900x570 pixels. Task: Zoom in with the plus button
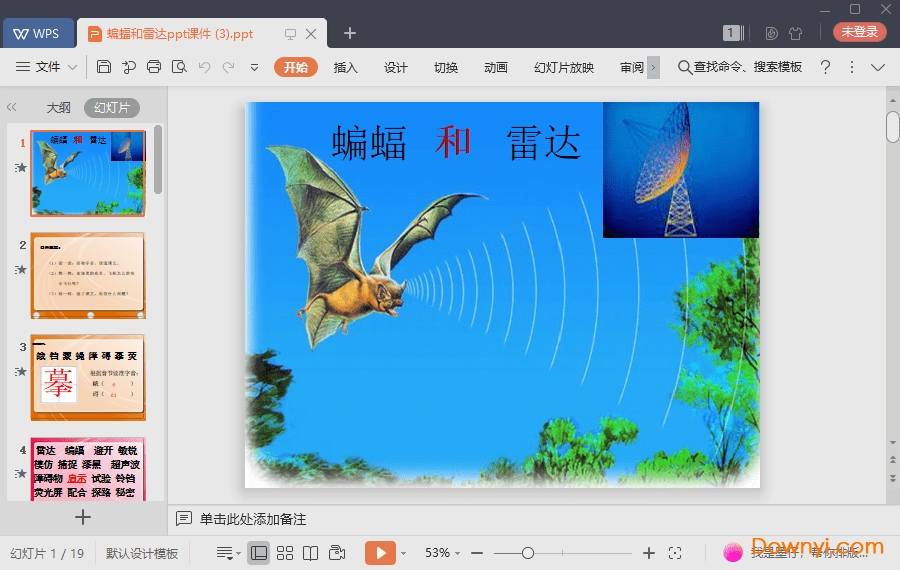(649, 553)
